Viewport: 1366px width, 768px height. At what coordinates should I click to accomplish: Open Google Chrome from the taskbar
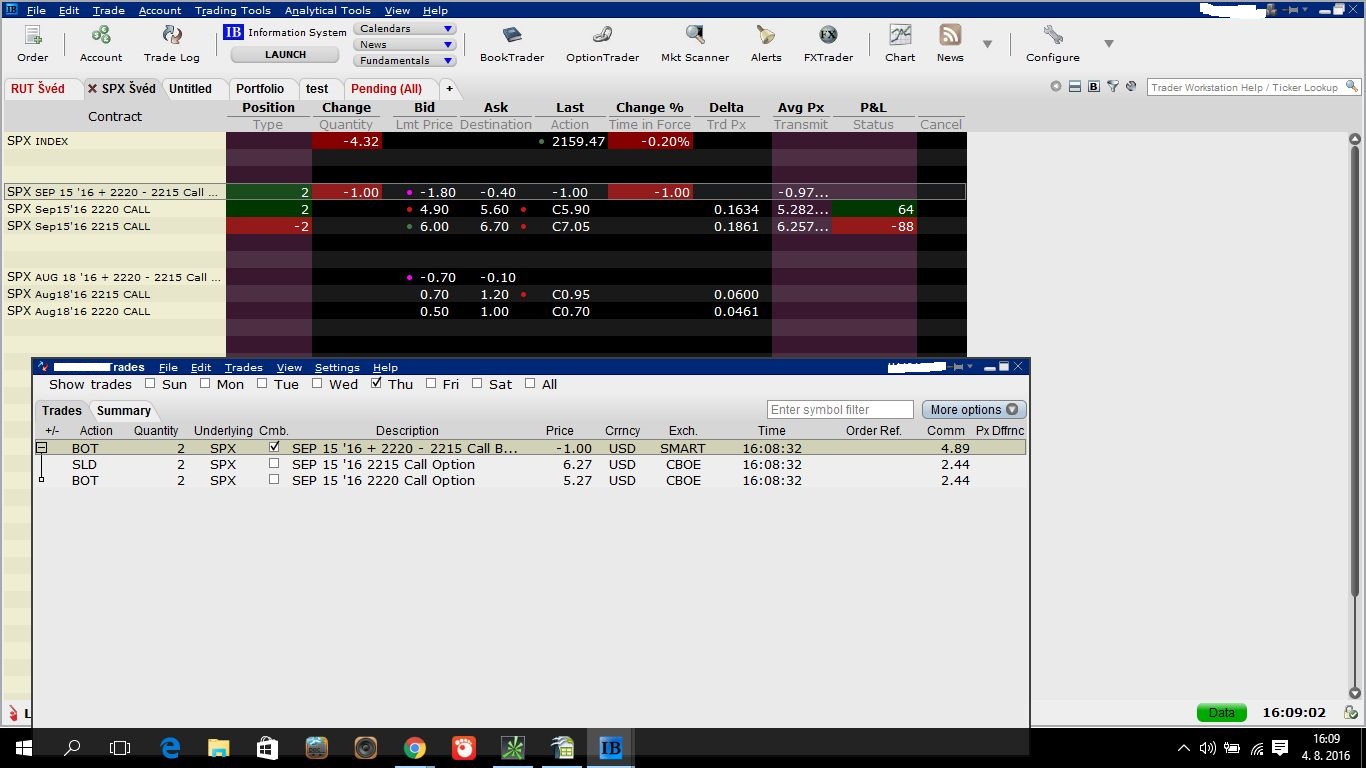pyautogui.click(x=414, y=747)
